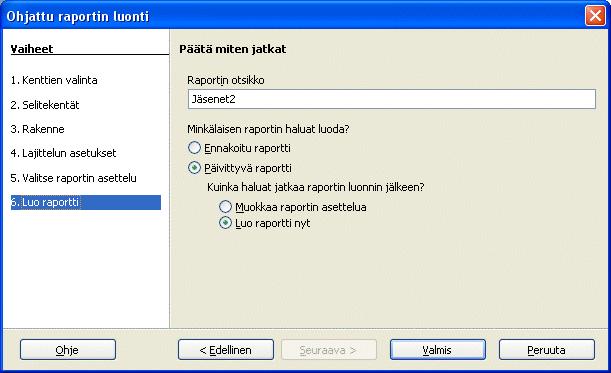
Task: Click the Minkälaisen raportin haluat luoda? label
Action: click(x=268, y=129)
